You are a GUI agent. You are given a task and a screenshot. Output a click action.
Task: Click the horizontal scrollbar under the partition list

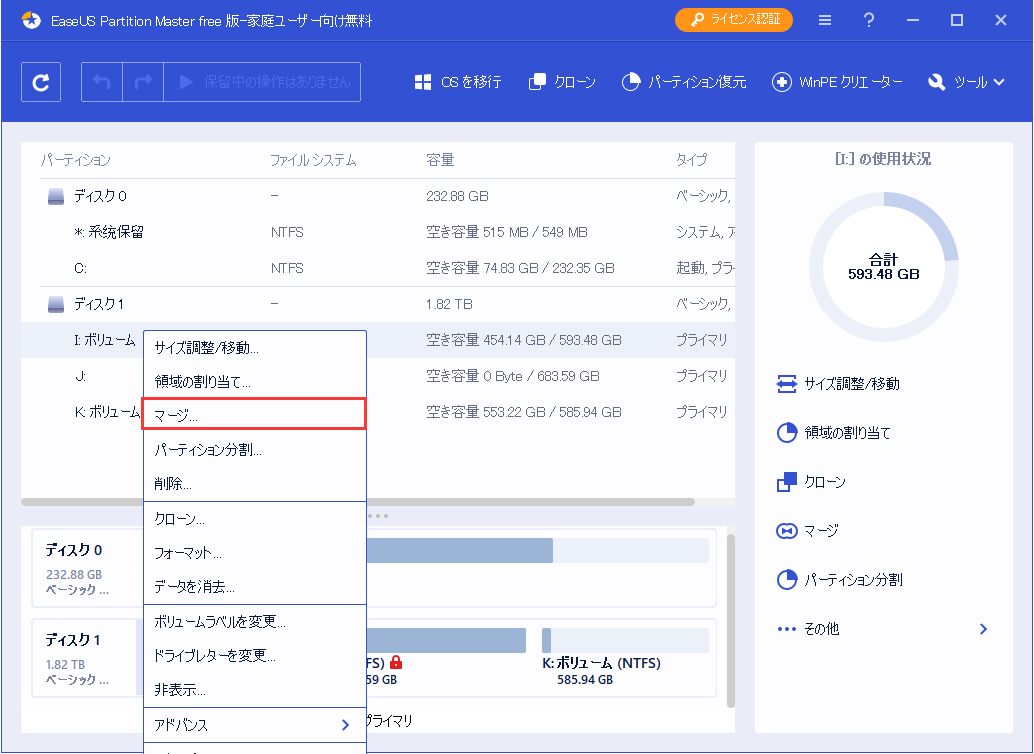tap(357, 502)
